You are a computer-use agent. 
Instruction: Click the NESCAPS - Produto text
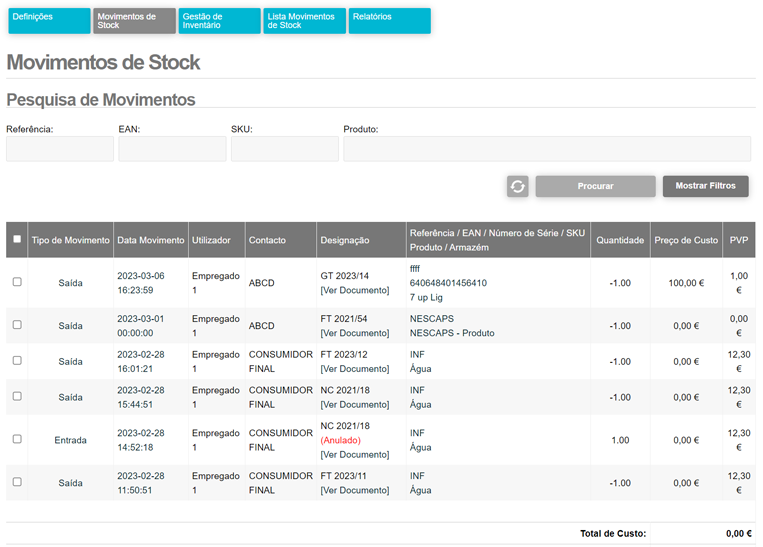[452, 333]
